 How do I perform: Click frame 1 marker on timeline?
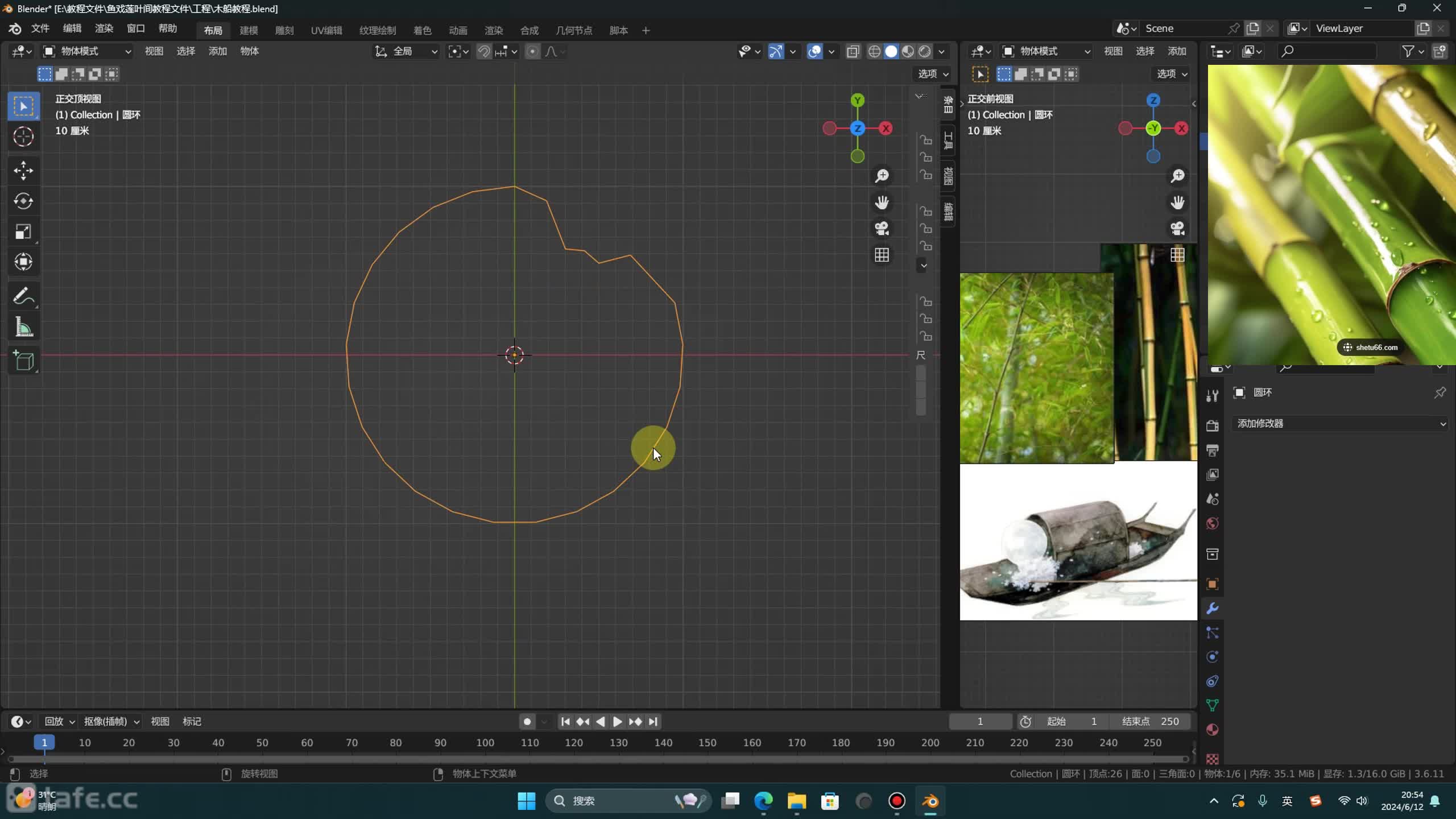[44, 742]
